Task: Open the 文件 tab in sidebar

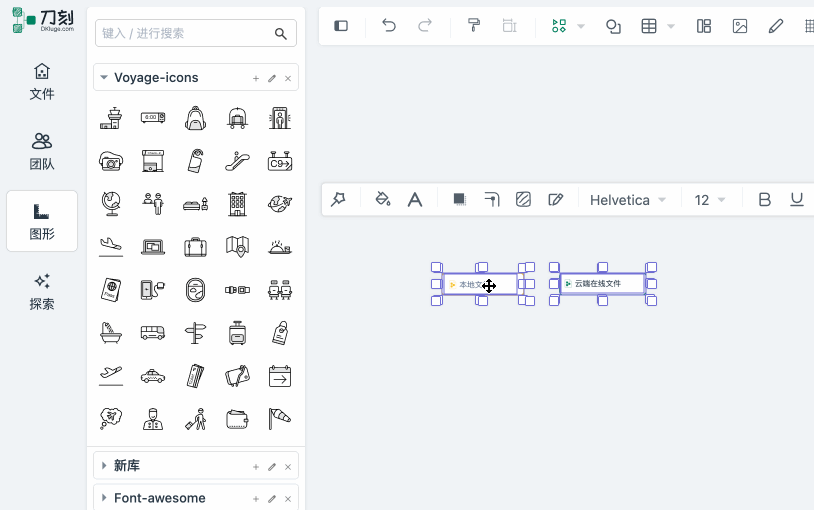Action: [x=42, y=81]
